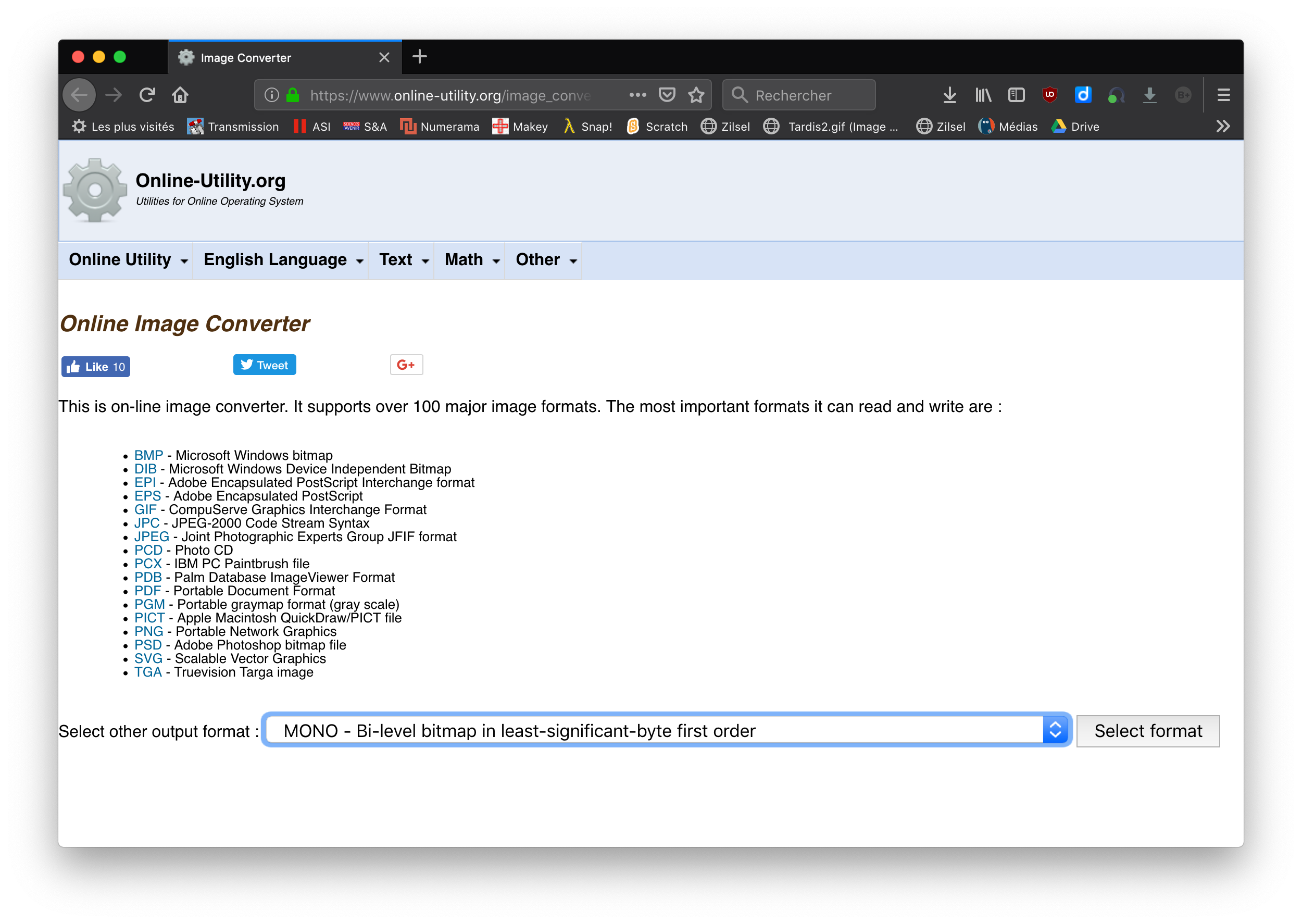Open the Drive bookmark
The width and height of the screenshot is (1302, 924).
click(x=1075, y=127)
